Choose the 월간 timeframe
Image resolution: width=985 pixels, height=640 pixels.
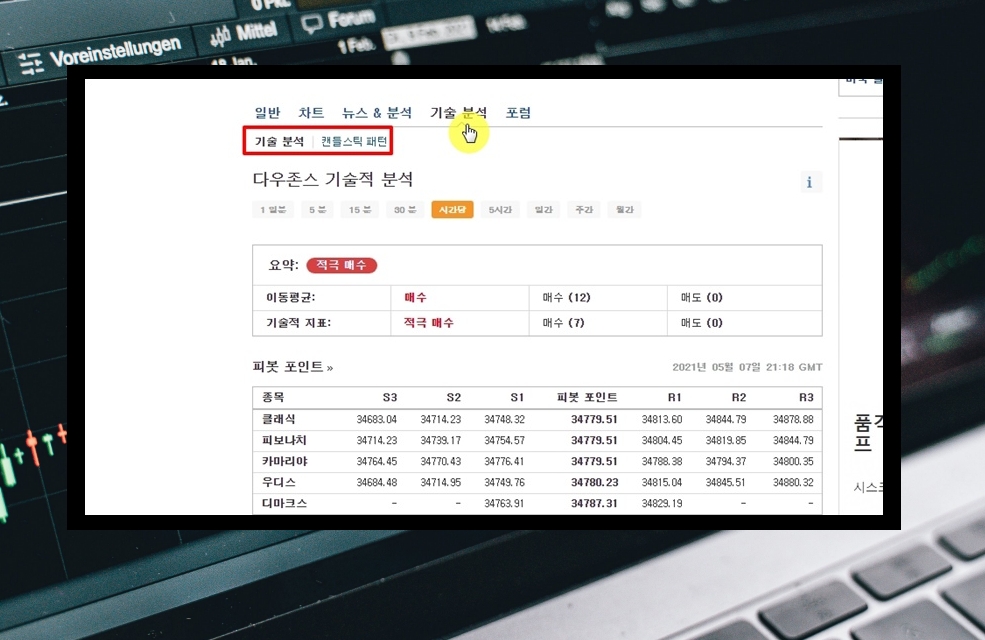pos(624,210)
